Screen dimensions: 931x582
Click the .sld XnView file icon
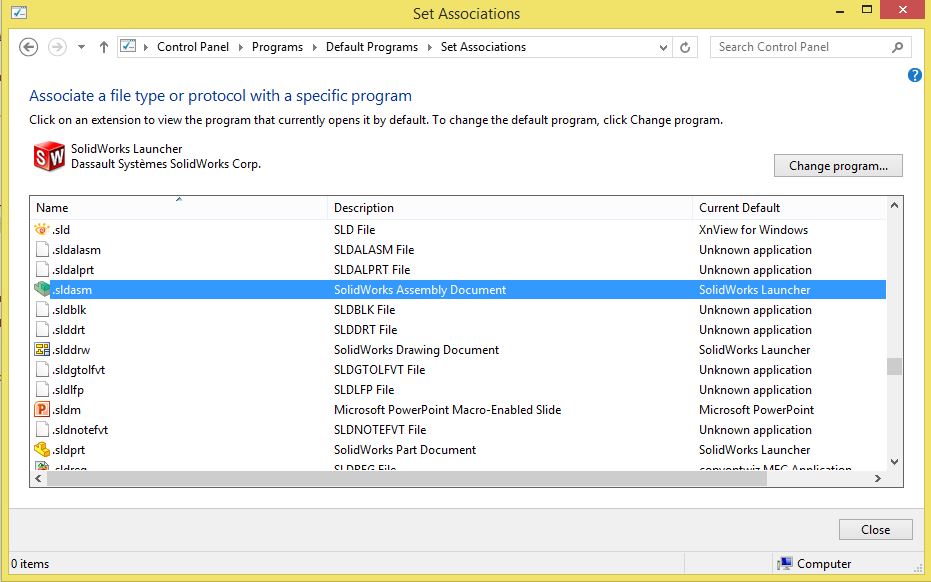click(x=41, y=230)
